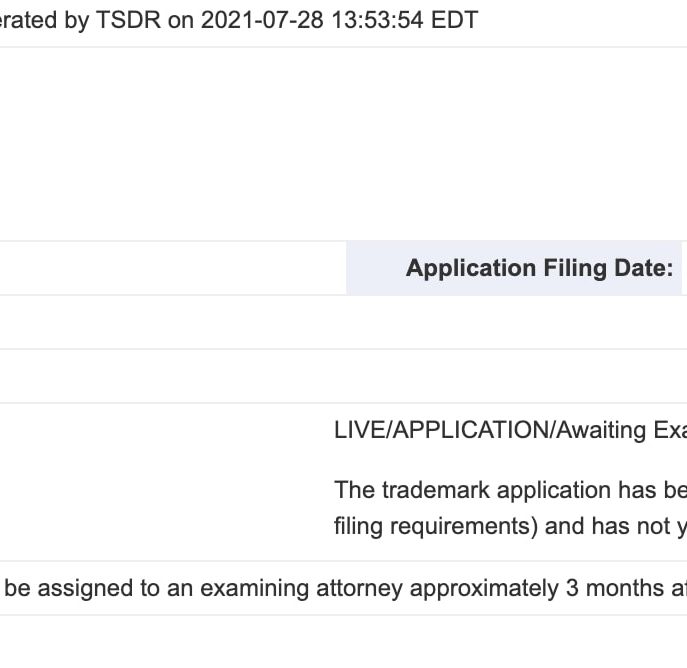The width and height of the screenshot is (687, 668).
Task: Click the date 2021-07-28 in the header
Action: (262, 20)
